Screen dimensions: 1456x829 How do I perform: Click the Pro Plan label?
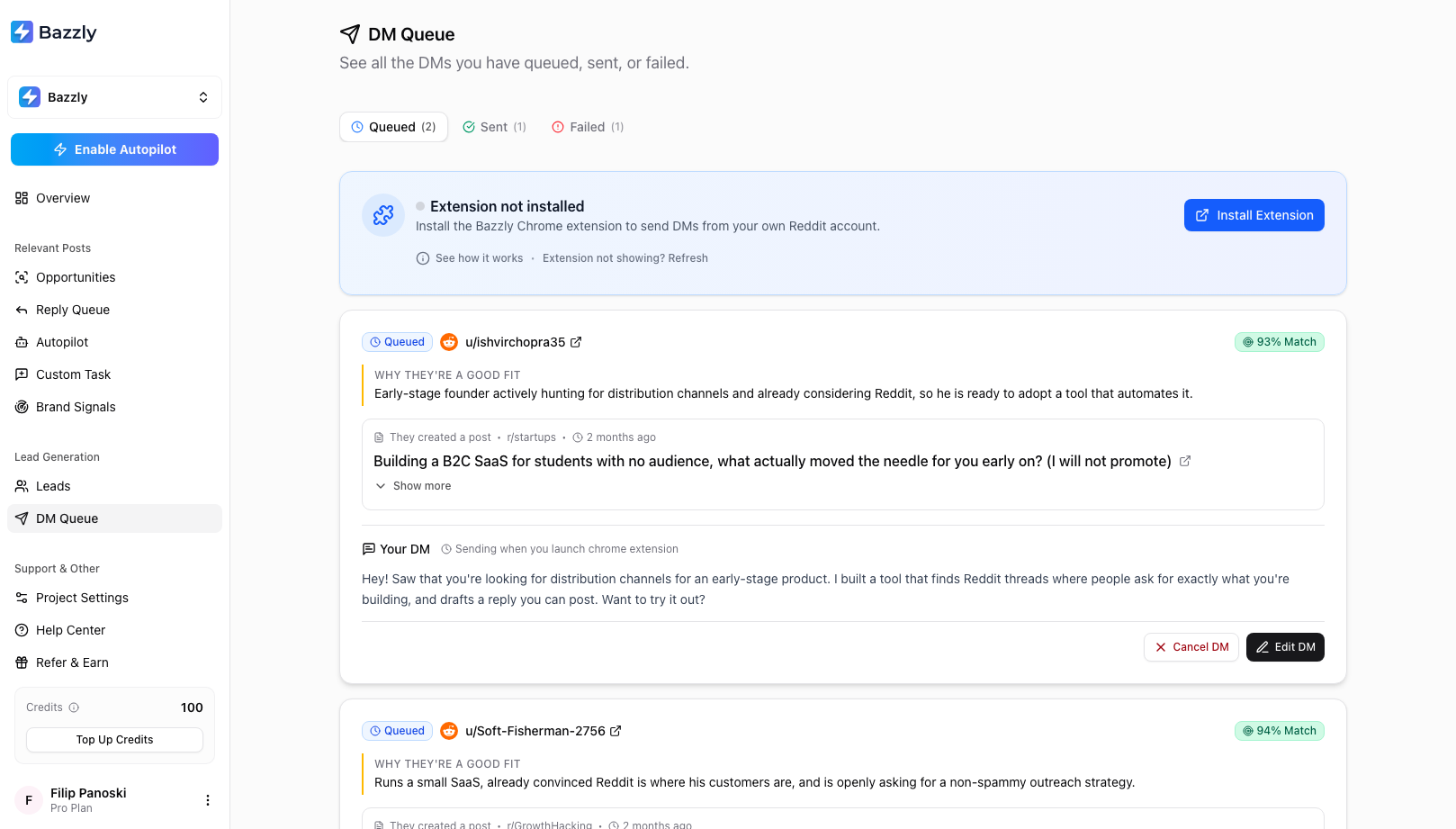coord(71,808)
